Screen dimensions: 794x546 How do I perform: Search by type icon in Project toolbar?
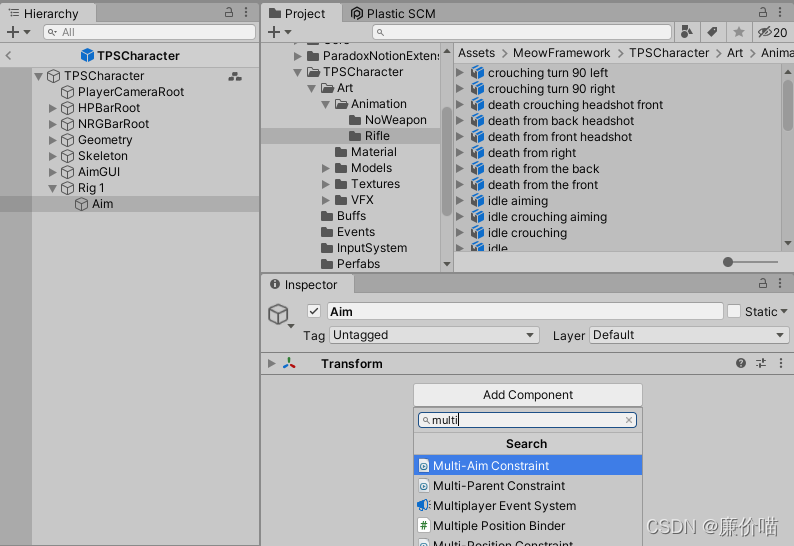687,32
